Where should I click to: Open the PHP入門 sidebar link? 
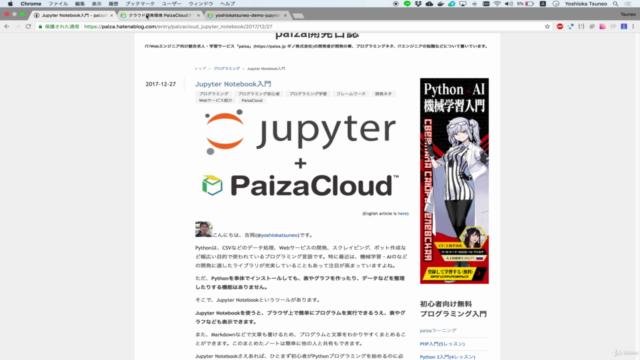[x=442, y=344]
